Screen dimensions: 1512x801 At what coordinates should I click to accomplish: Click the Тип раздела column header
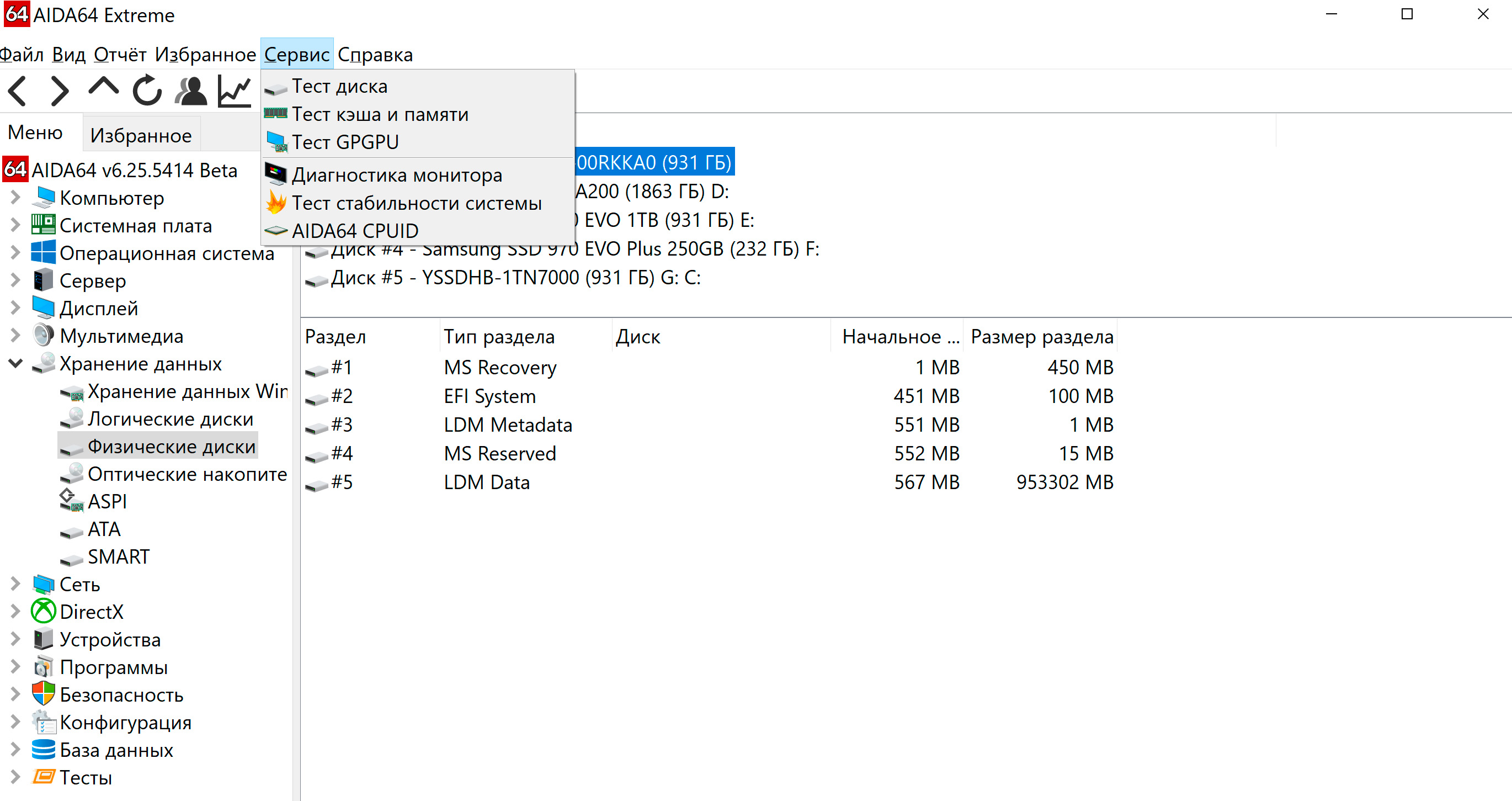pyautogui.click(x=525, y=337)
